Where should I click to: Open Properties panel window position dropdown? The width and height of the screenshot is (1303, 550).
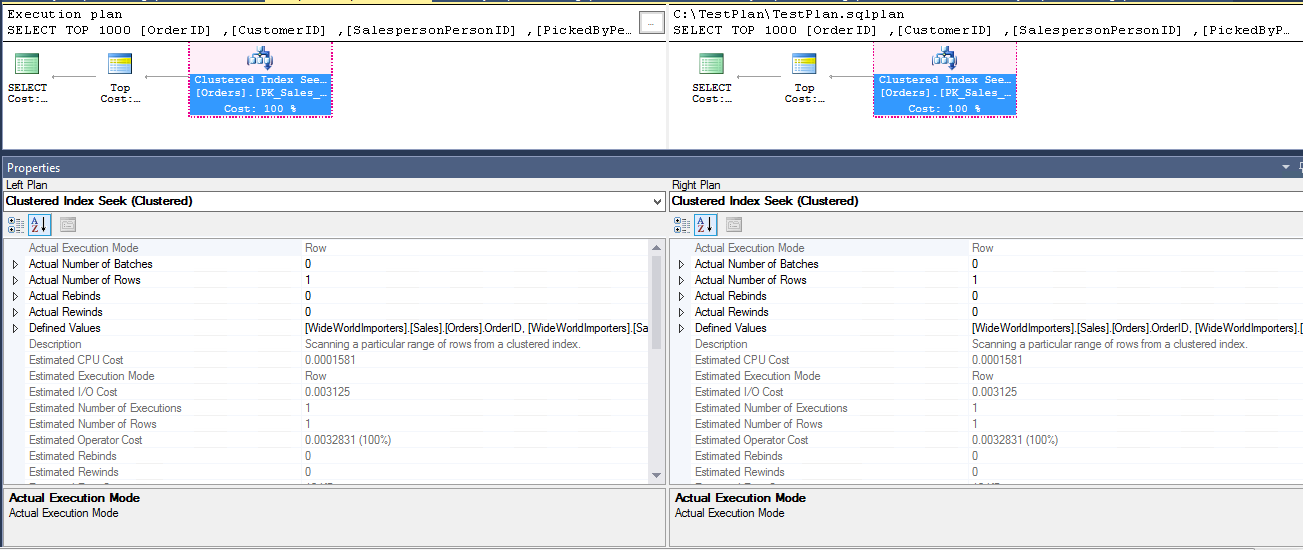click(1286, 168)
